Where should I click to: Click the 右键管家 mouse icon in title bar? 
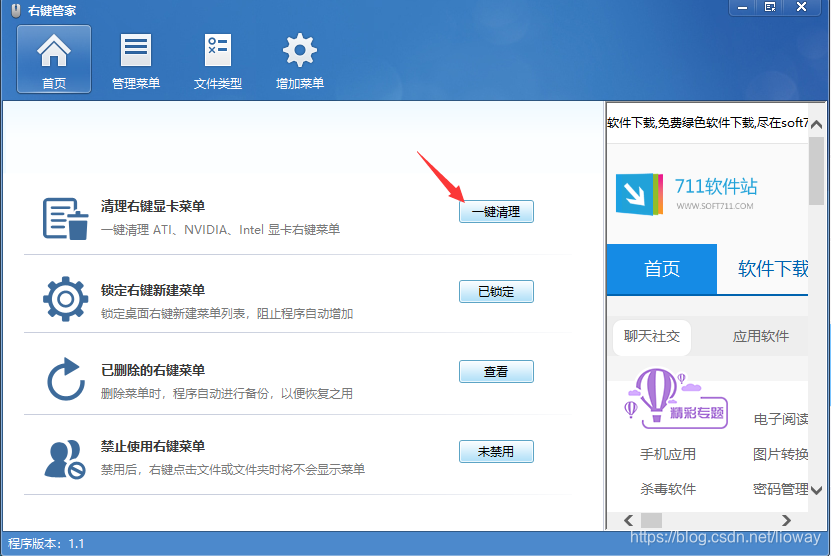coord(16,11)
